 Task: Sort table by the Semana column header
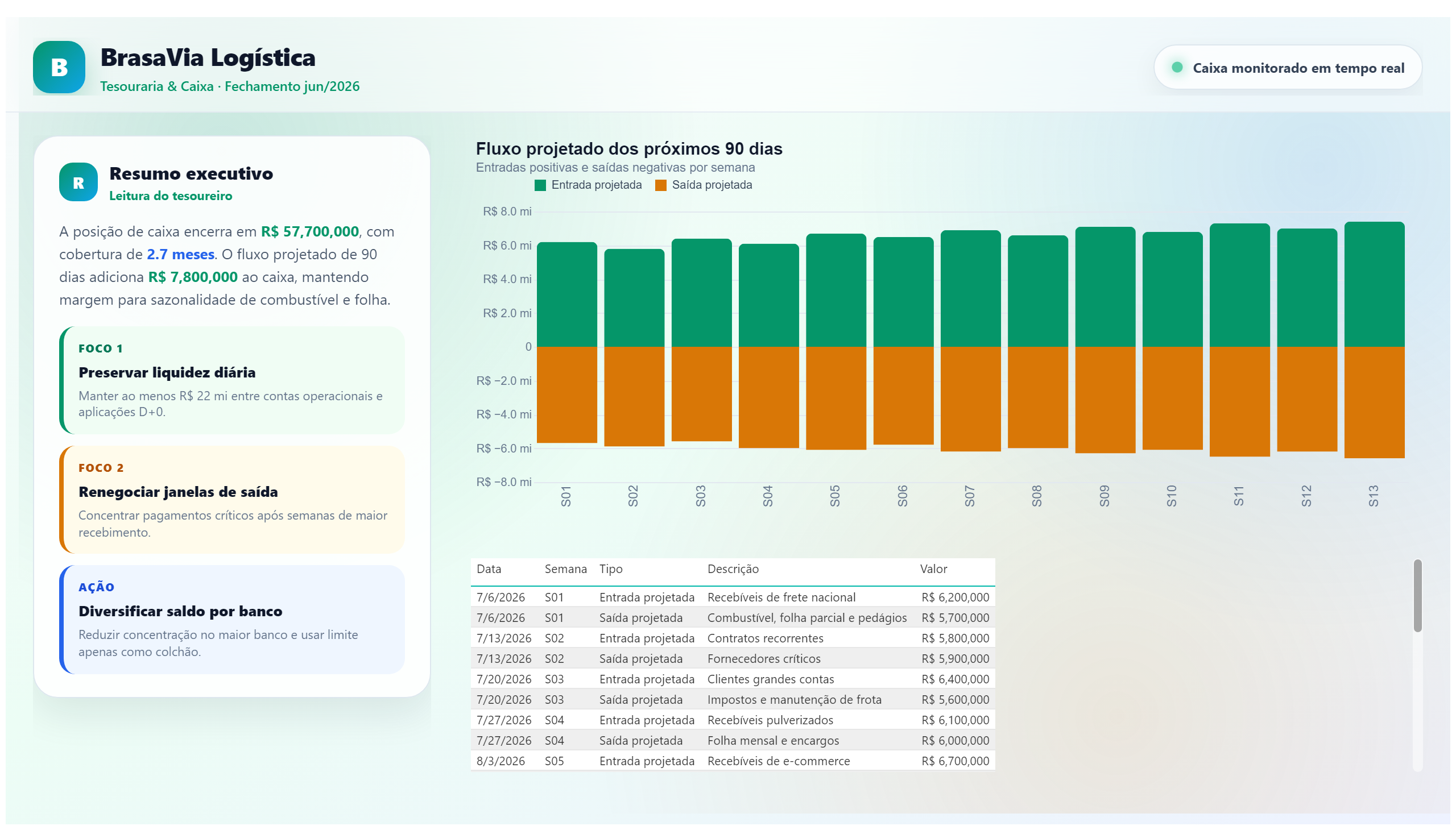click(565, 569)
